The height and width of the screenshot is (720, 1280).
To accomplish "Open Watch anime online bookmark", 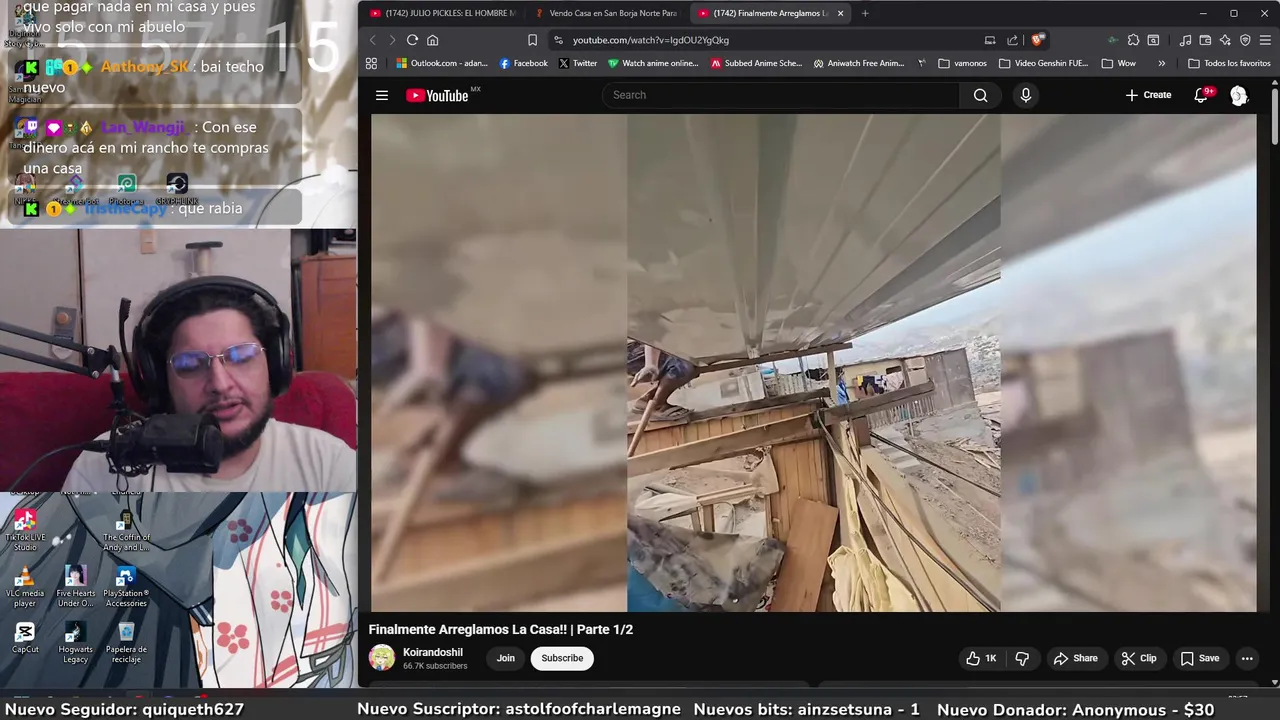I will click(x=653, y=63).
